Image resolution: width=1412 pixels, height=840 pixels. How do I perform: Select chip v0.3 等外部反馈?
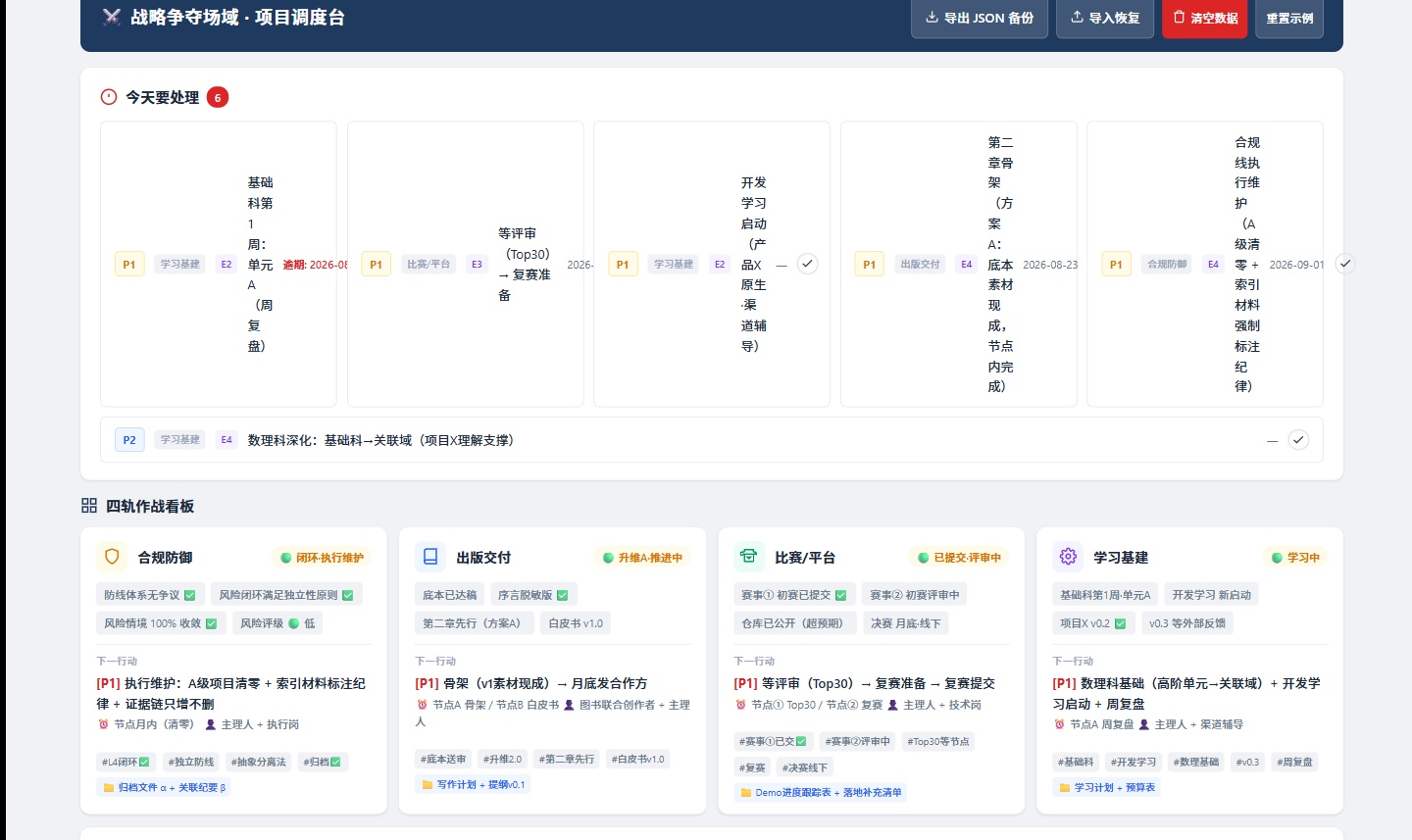pyautogui.click(x=1187, y=623)
